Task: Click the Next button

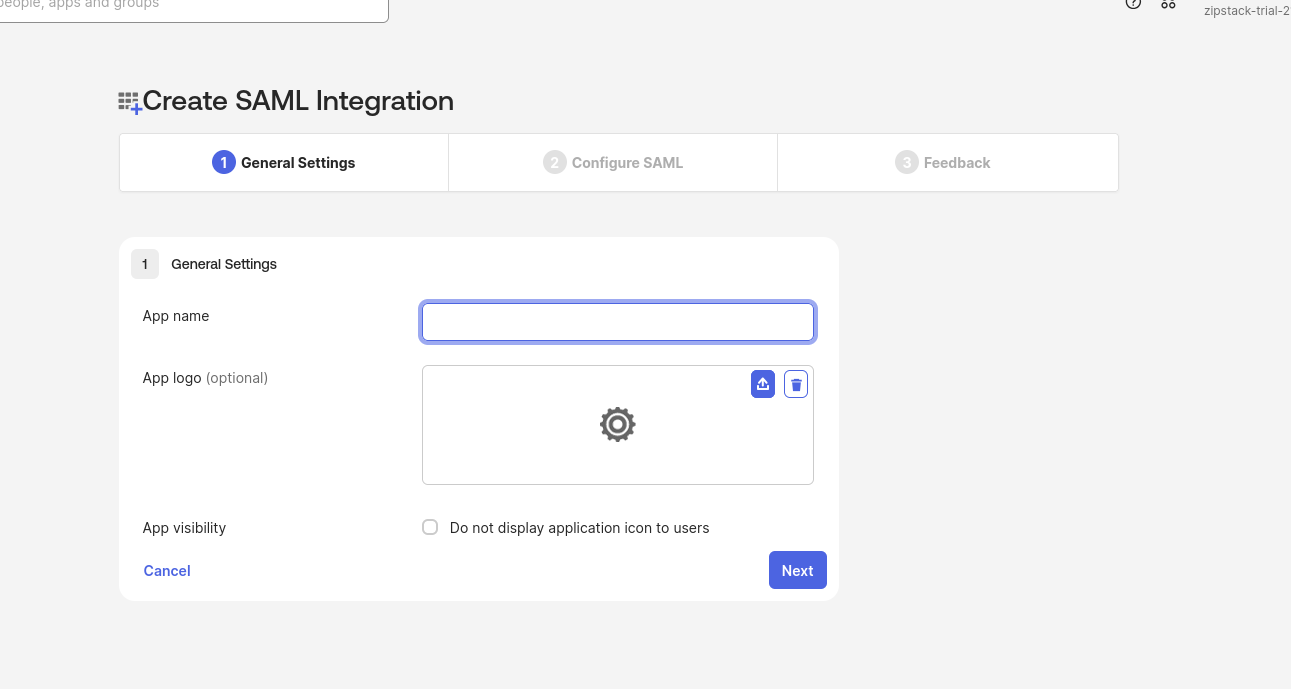Action: tap(797, 570)
